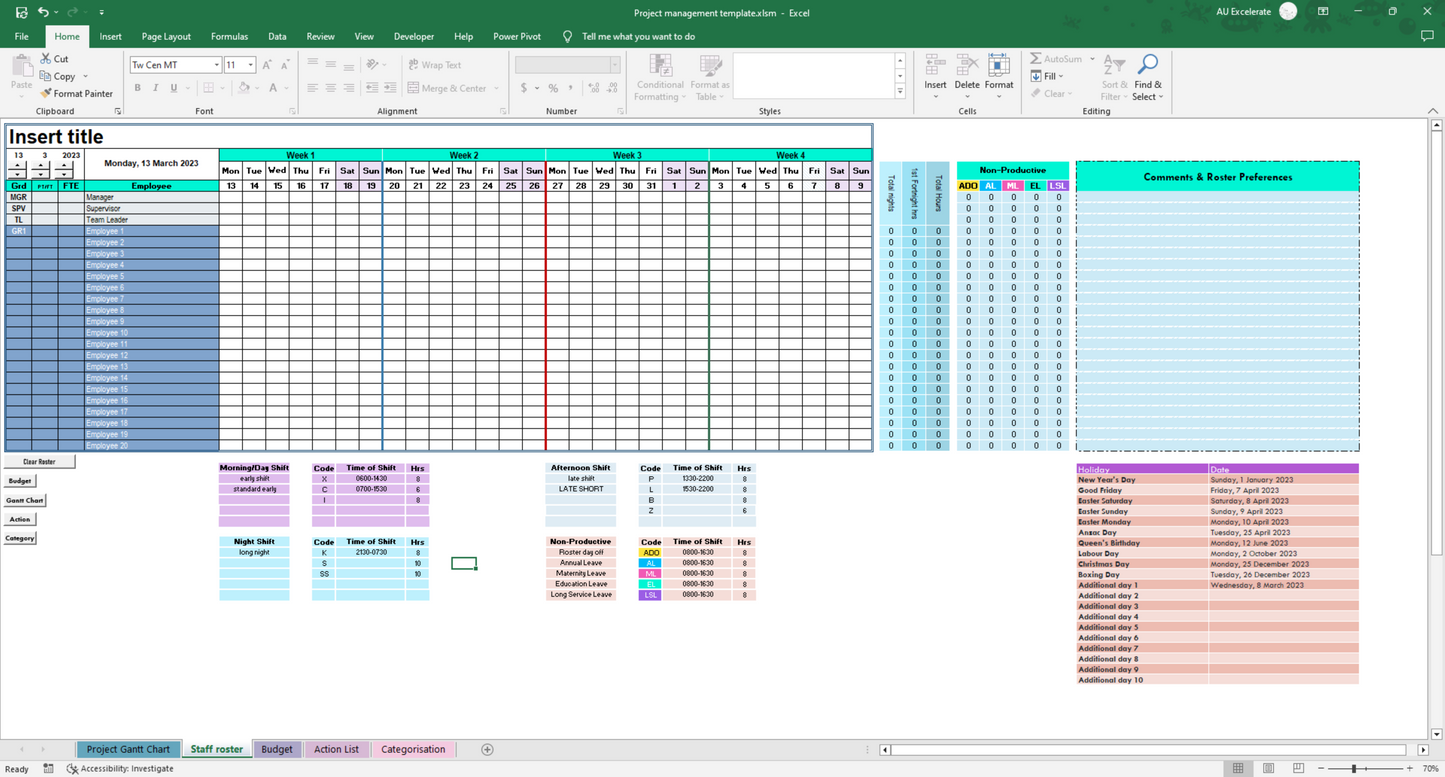Click the zoom slider in the status bar
1445x777 pixels.
point(1354,769)
